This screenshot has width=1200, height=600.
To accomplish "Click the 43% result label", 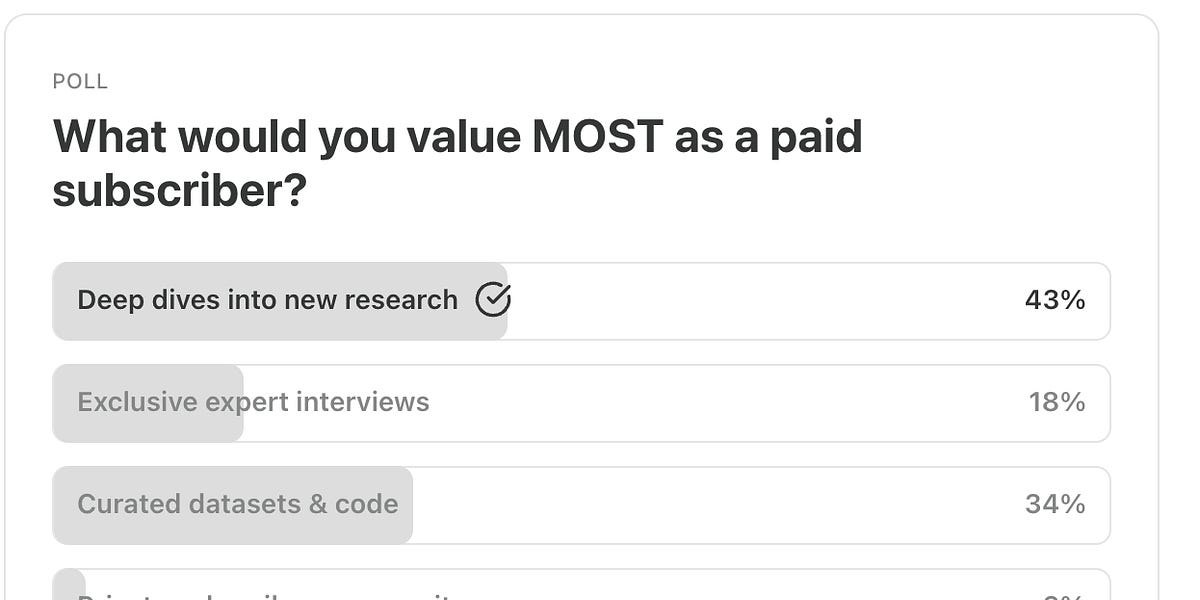I will coord(1054,299).
